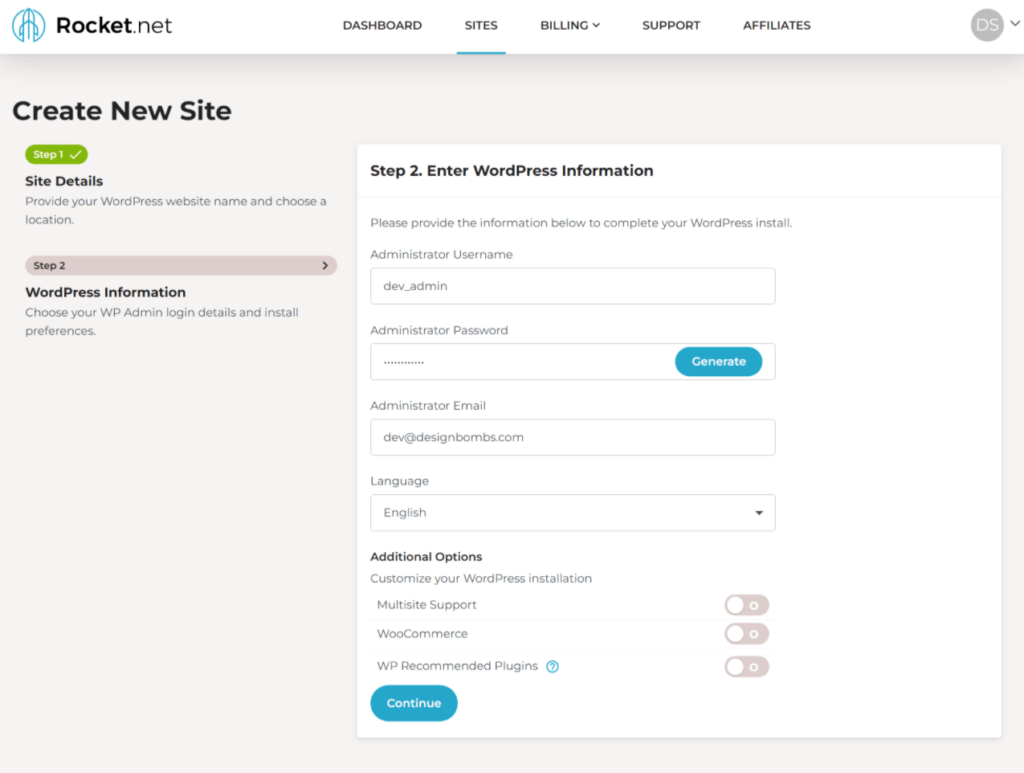The height and width of the screenshot is (773, 1024).
Task: Click the WordPress Information step heading
Action: click(x=106, y=292)
